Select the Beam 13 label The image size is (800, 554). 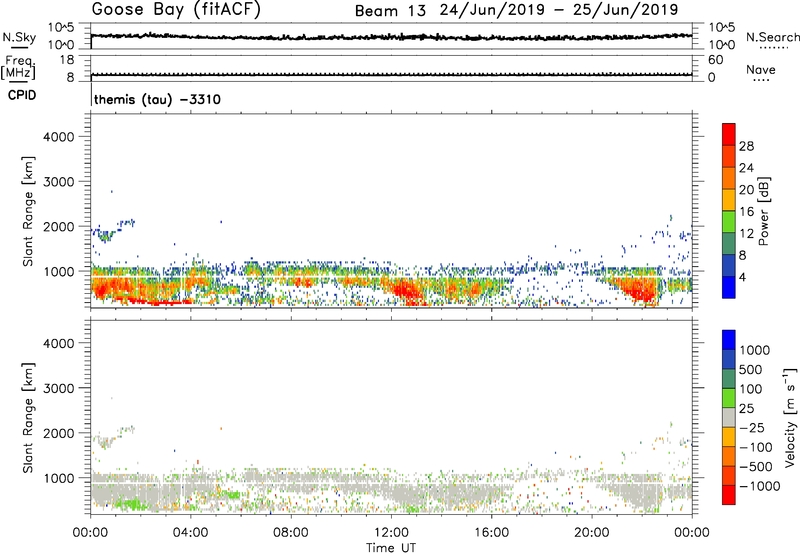(x=390, y=11)
